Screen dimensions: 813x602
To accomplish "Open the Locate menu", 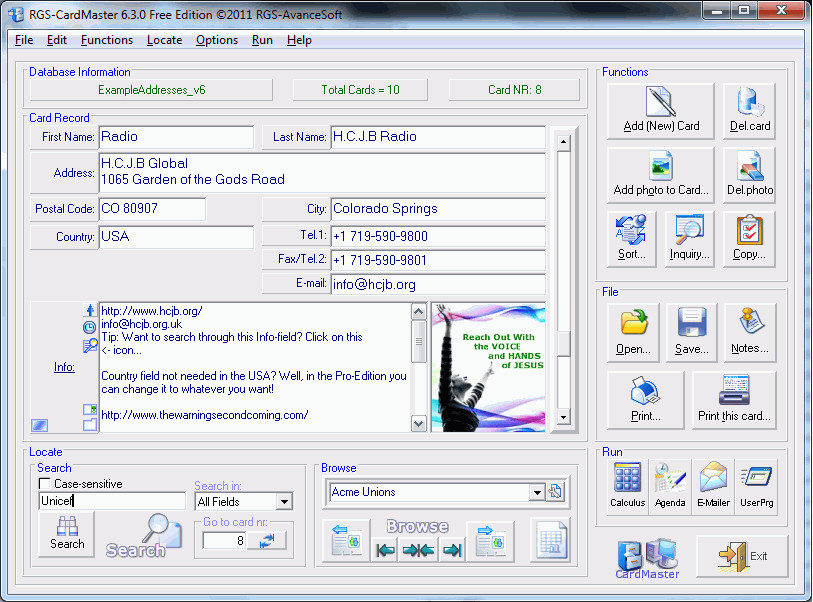I will pyautogui.click(x=164, y=40).
